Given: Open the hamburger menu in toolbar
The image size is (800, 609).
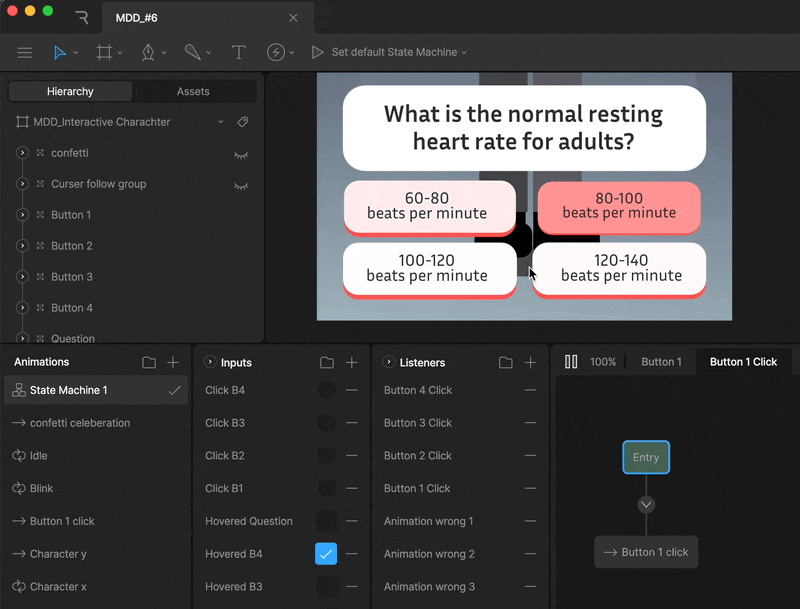Looking at the screenshot, I should tap(25, 52).
